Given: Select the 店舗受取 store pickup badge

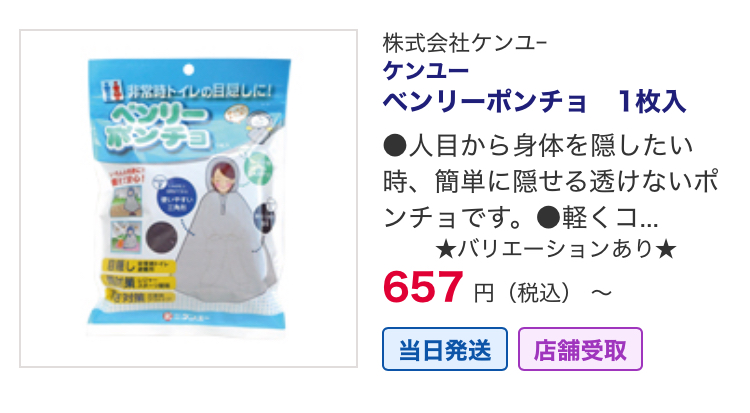Looking at the screenshot, I should pos(580,349).
